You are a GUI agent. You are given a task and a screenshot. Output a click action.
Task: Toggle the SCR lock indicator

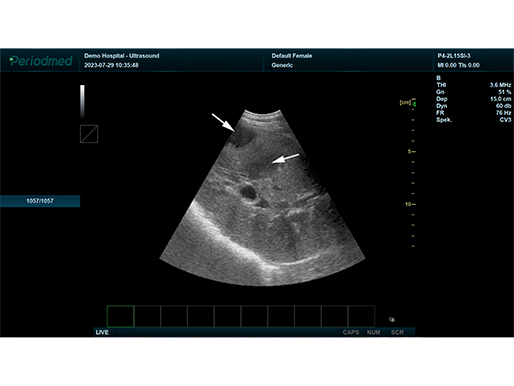[397, 332]
